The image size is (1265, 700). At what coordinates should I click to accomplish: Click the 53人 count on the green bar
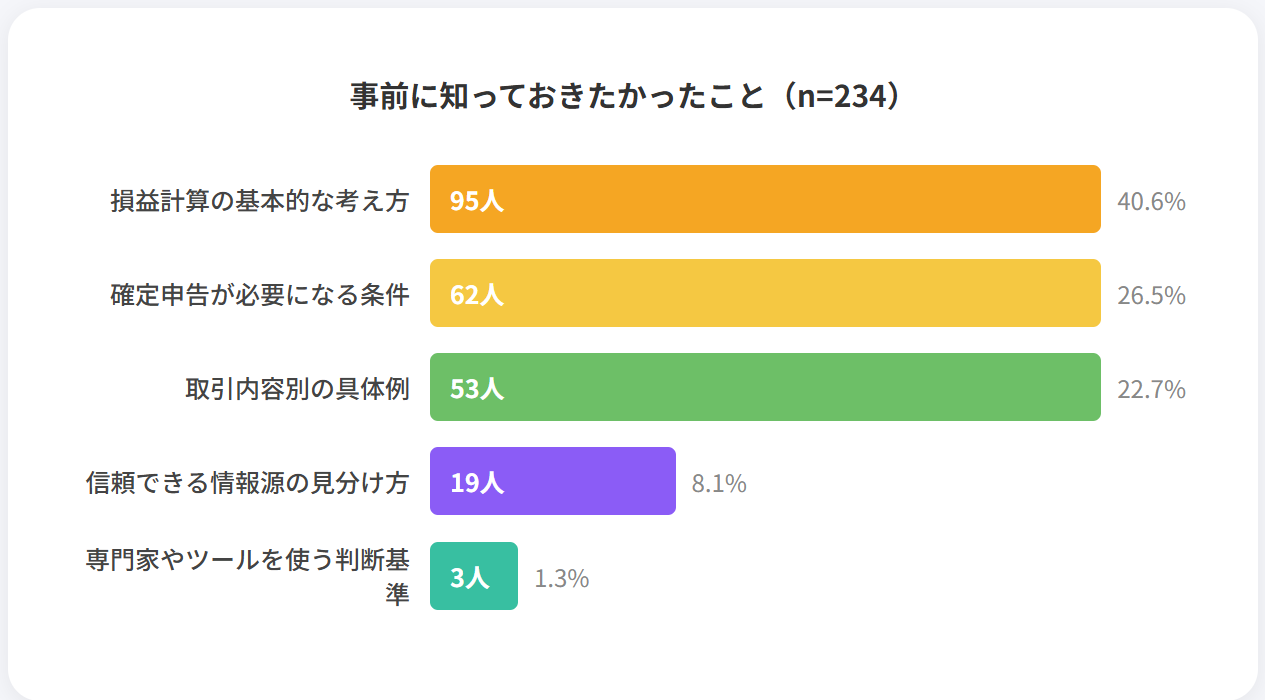tap(476, 388)
